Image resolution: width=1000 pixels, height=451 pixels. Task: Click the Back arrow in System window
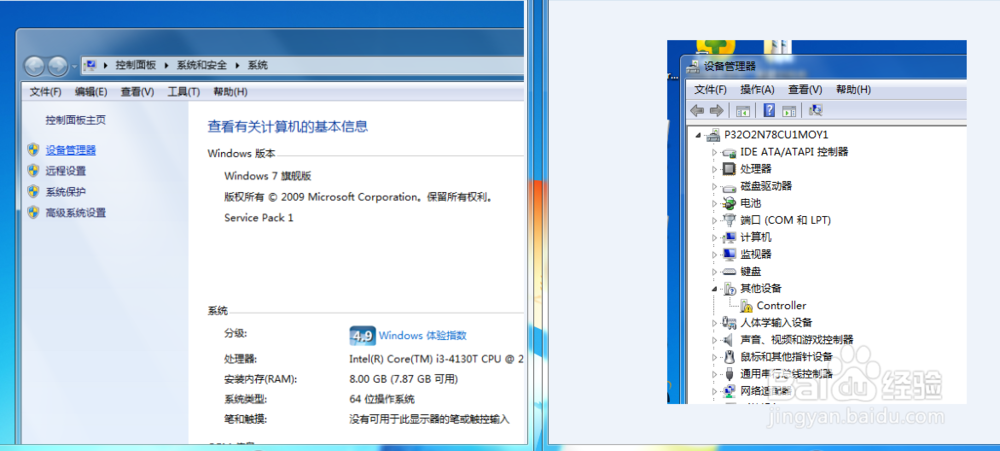[x=34, y=65]
